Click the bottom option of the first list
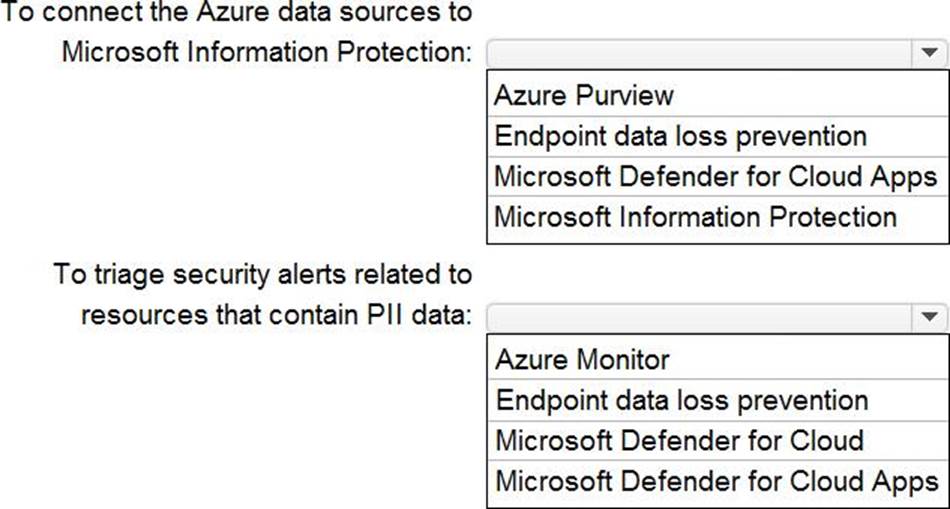Screen dimensions: 950x509 pos(695,217)
